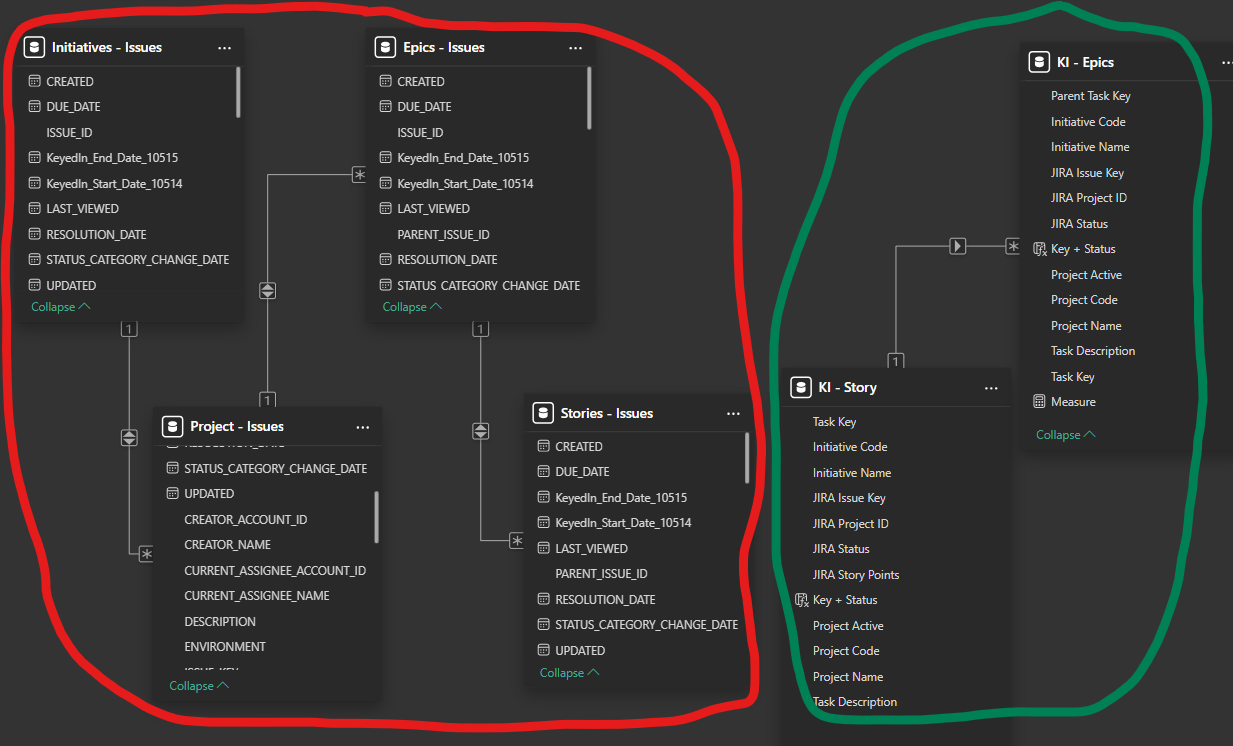This screenshot has width=1233, height=746.
Task: Click the Measure calculator icon in KI - Epics
Action: tap(1039, 402)
